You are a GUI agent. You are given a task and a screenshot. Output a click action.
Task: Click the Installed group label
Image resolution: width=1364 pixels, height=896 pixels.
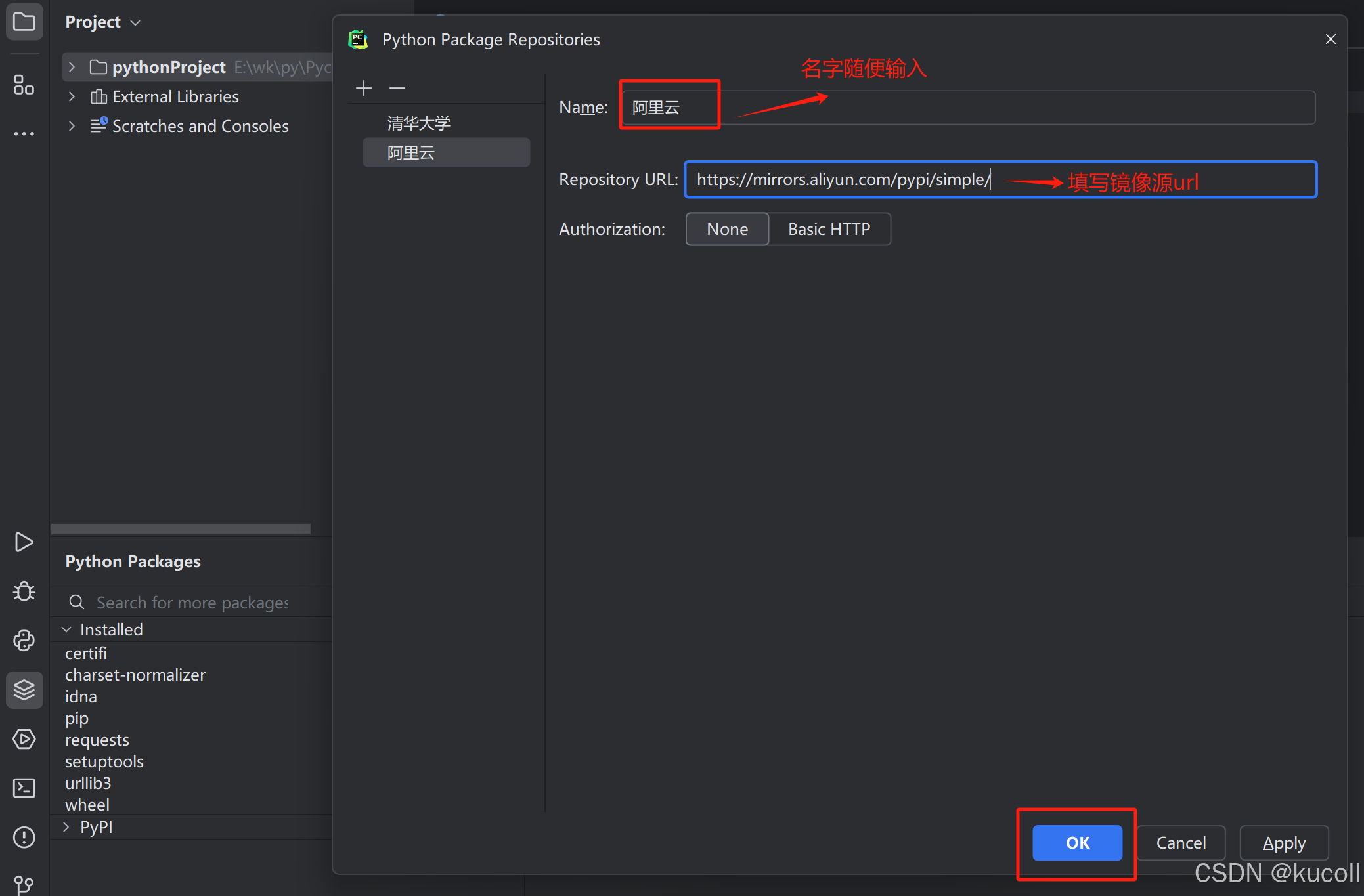pos(111,629)
